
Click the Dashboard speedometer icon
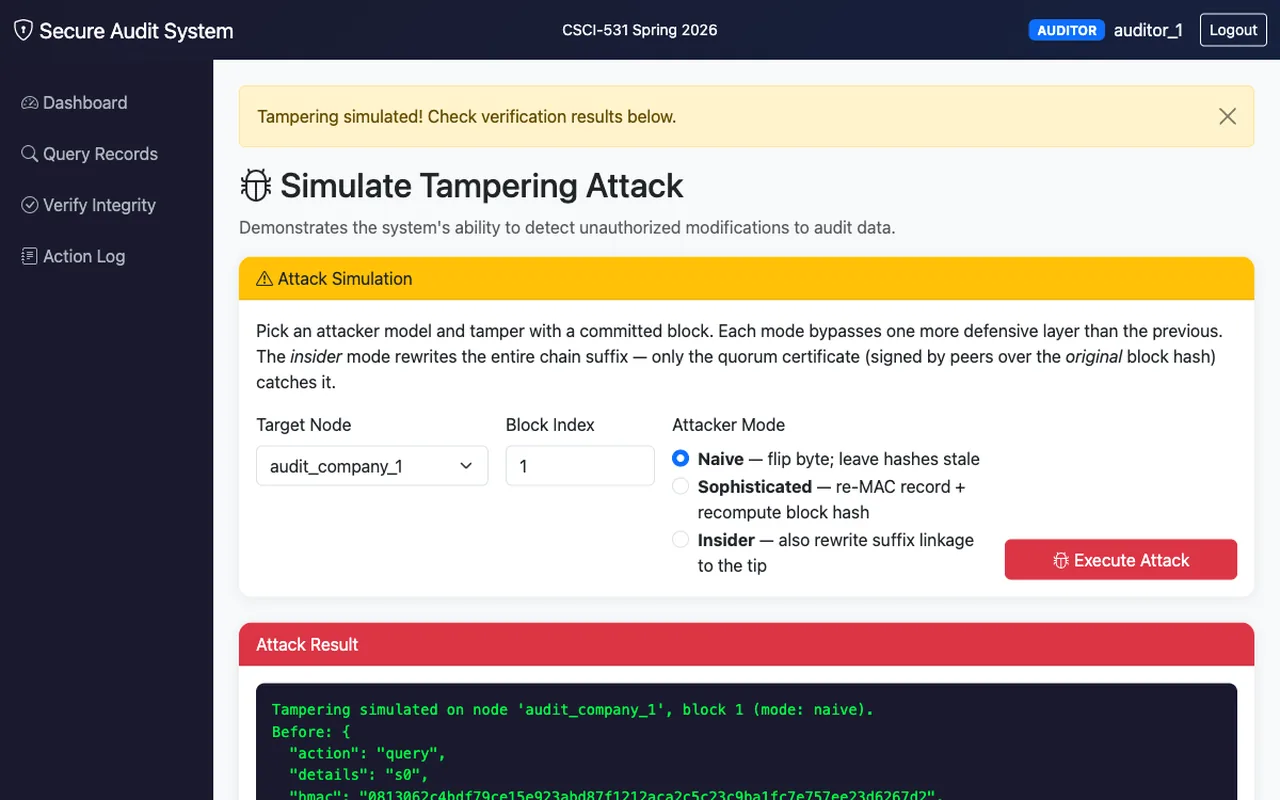tap(29, 103)
